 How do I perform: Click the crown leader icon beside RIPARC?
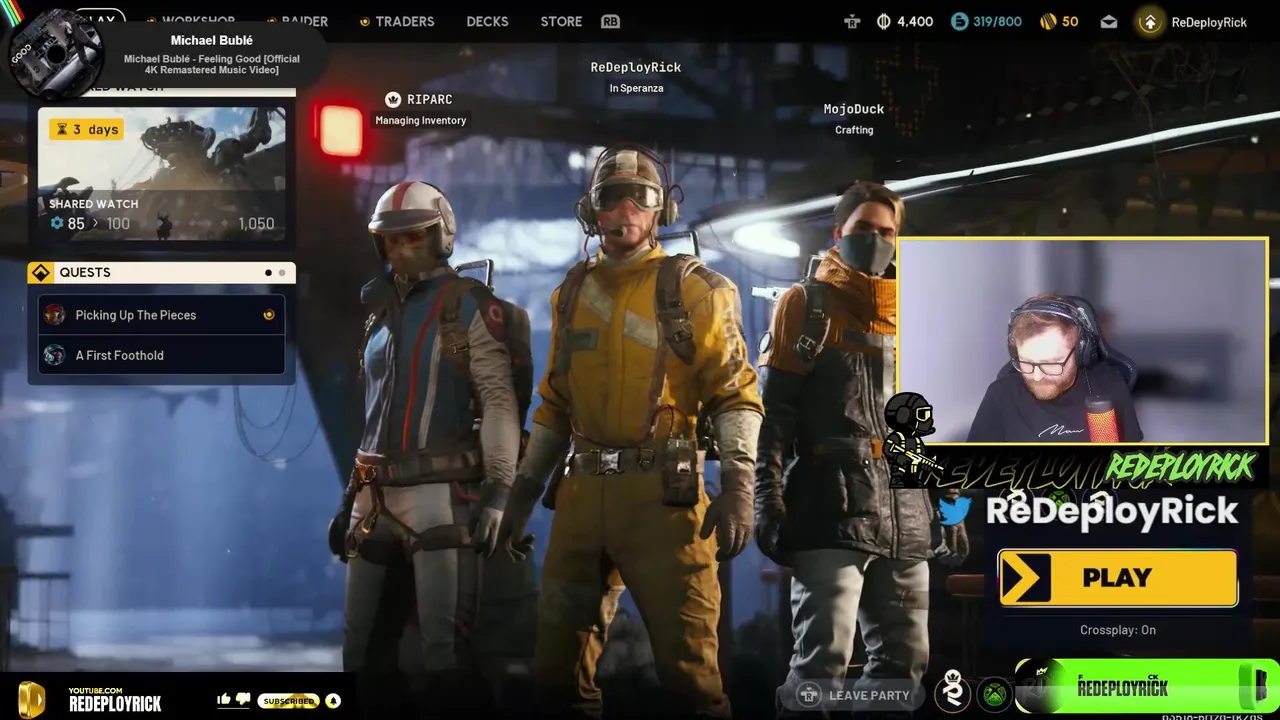click(393, 99)
